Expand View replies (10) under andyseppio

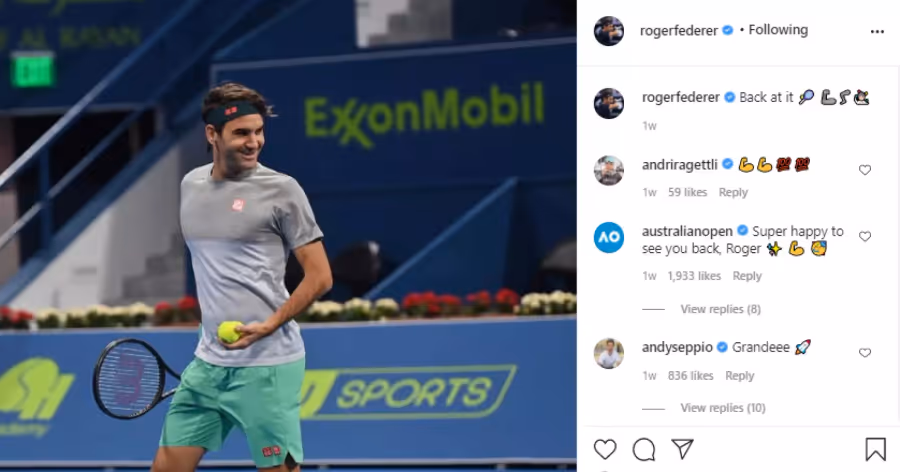click(x=723, y=408)
